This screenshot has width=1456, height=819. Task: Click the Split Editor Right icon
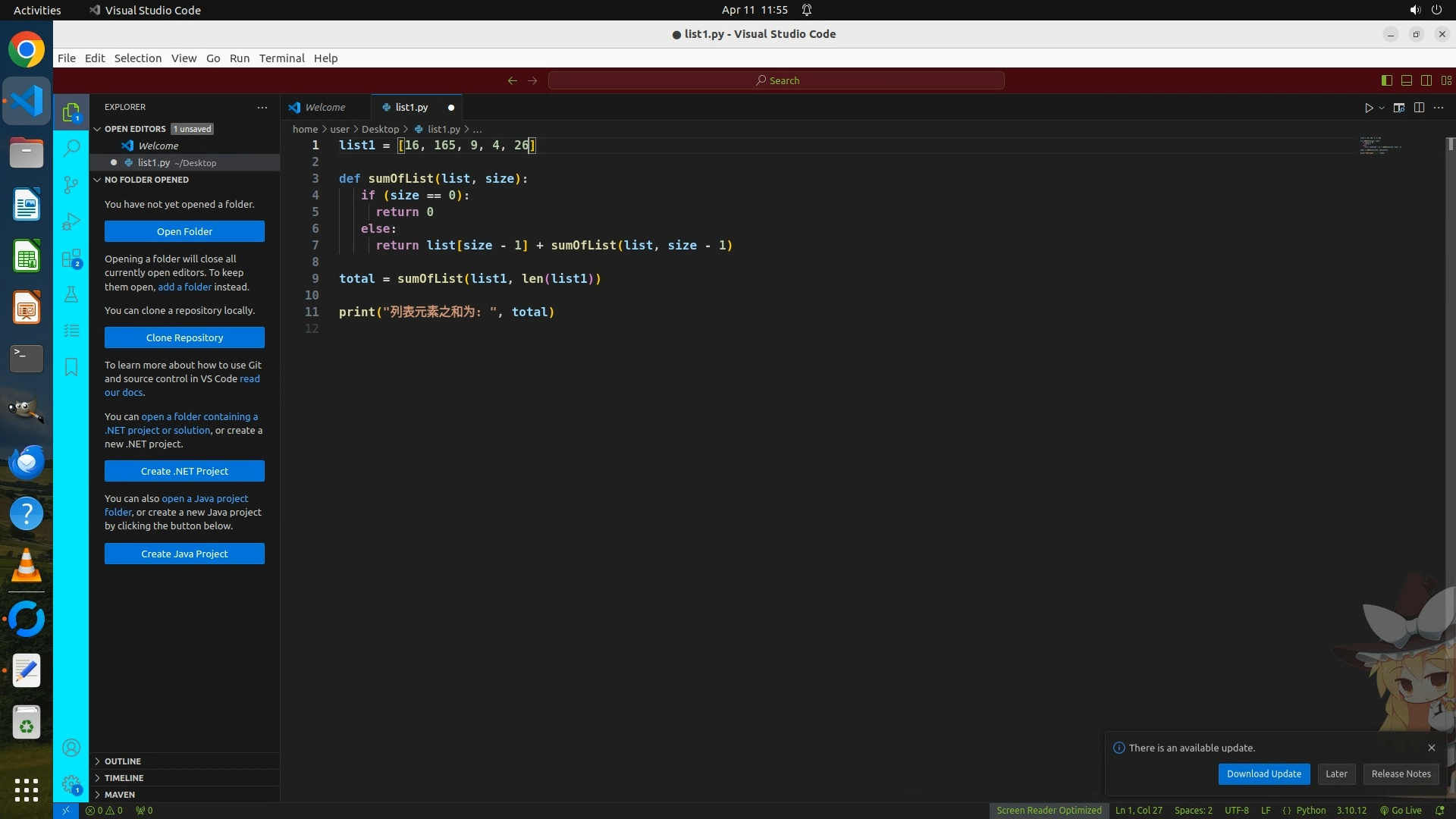click(x=1419, y=108)
